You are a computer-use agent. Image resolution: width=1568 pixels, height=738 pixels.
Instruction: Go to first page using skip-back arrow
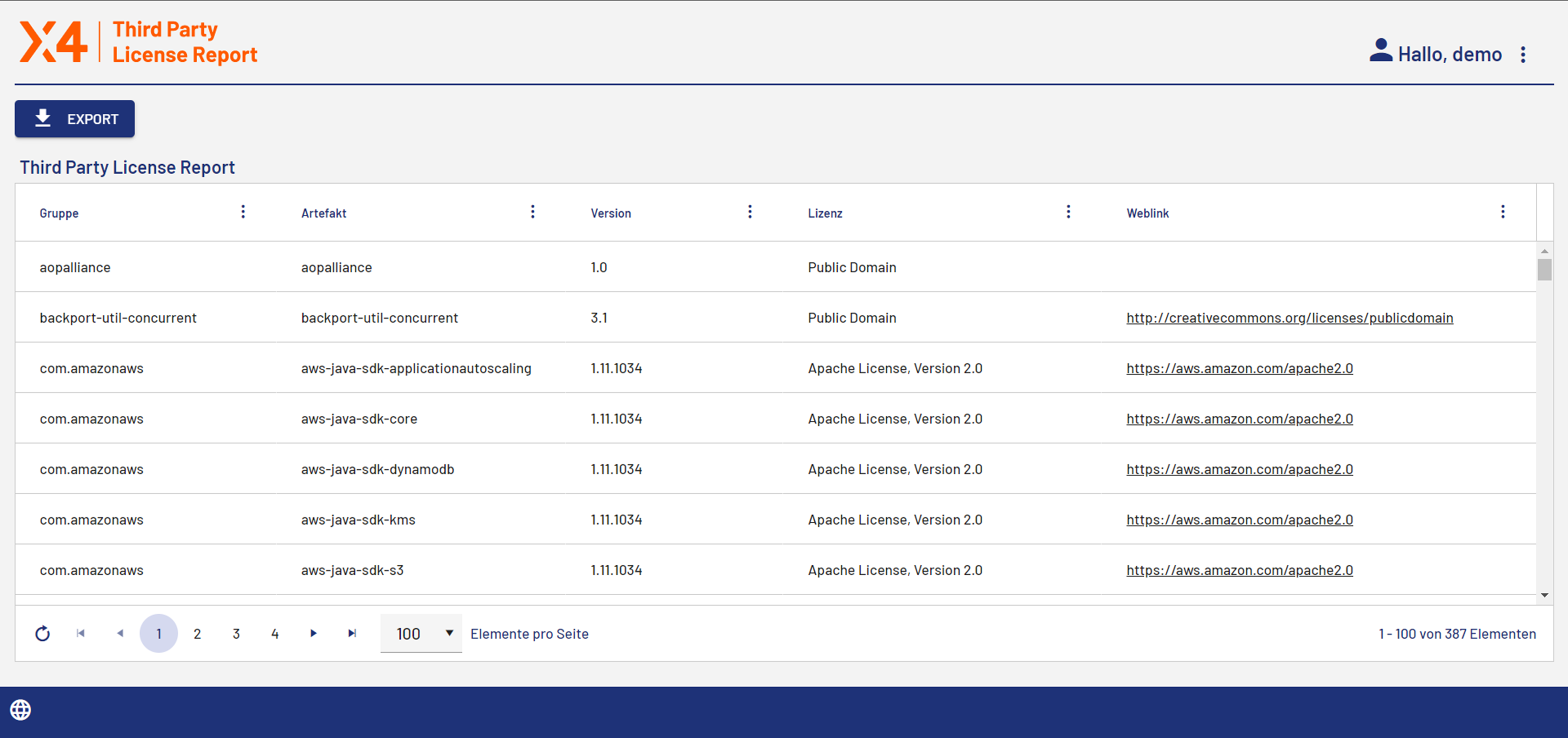pos(80,633)
